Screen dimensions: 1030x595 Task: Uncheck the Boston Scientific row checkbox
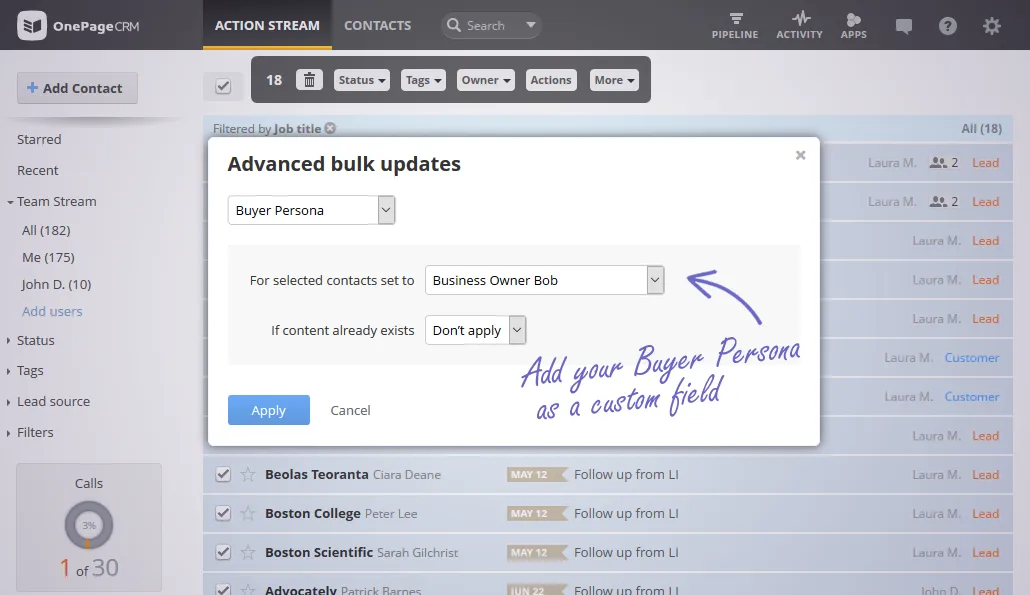(223, 552)
